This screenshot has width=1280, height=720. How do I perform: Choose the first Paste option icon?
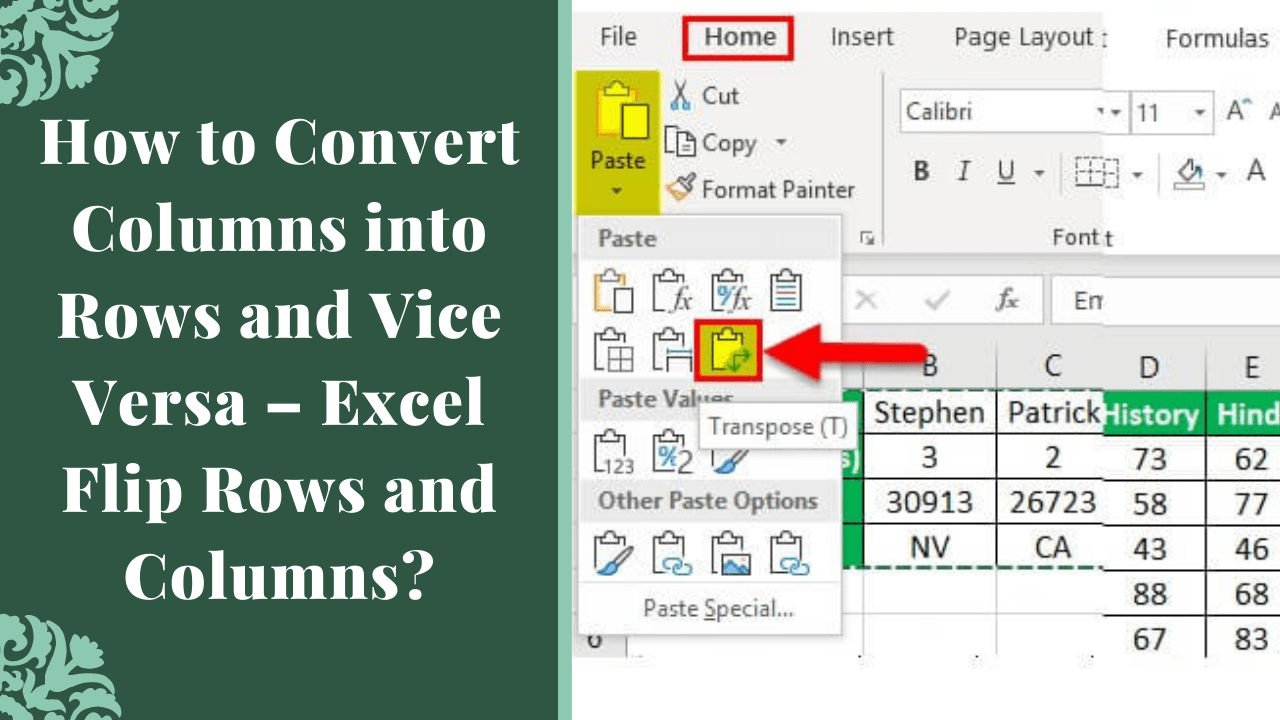coord(613,291)
